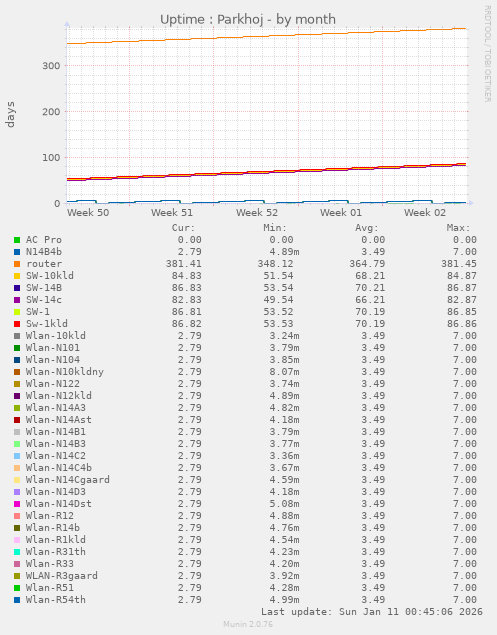Select the 'SW-1' legend label

click(x=38, y=312)
